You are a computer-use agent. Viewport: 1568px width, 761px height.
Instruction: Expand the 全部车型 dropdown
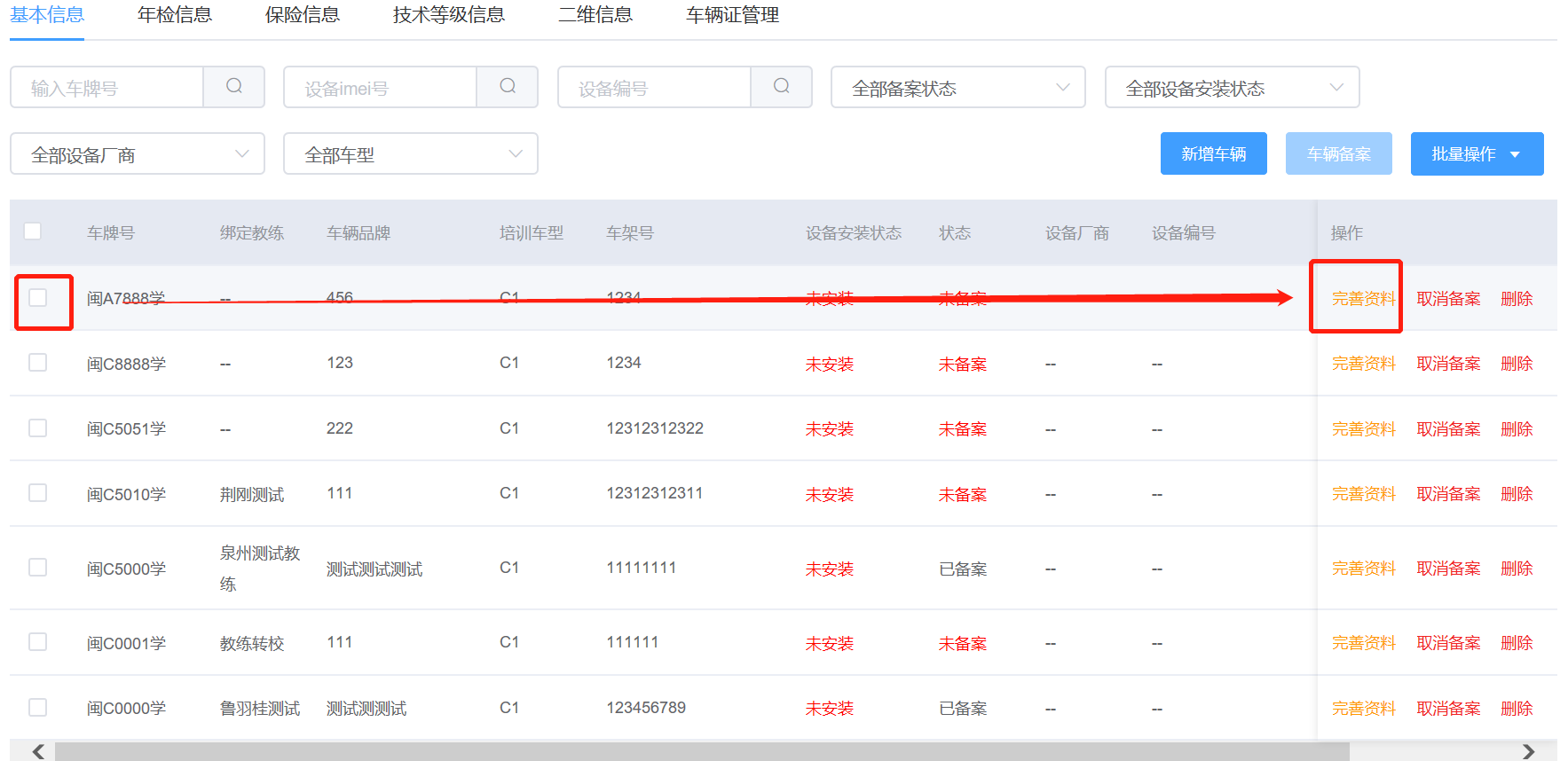click(x=410, y=154)
